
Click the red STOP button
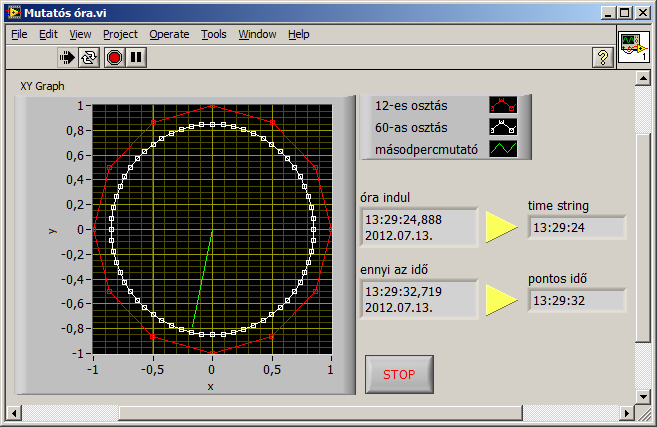pyautogui.click(x=399, y=374)
